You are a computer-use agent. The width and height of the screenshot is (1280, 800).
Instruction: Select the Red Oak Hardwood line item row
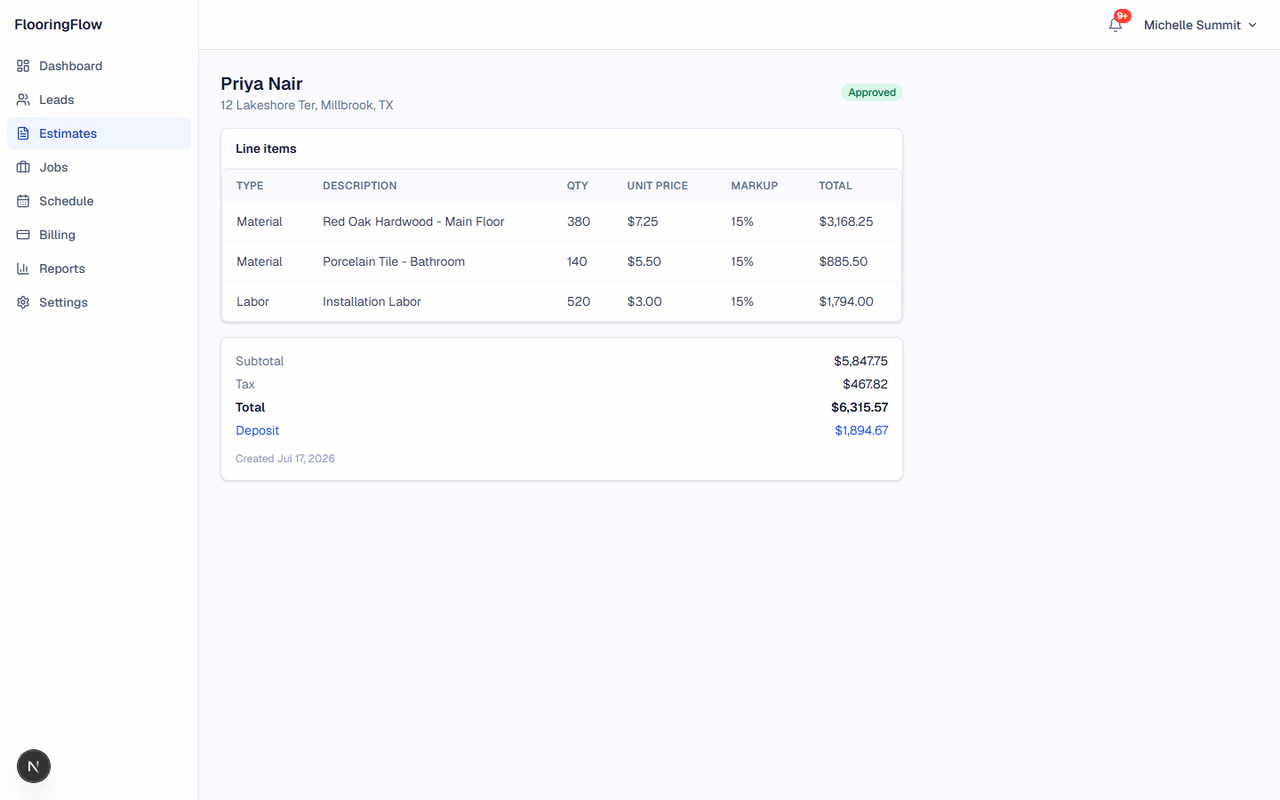[x=562, y=222]
